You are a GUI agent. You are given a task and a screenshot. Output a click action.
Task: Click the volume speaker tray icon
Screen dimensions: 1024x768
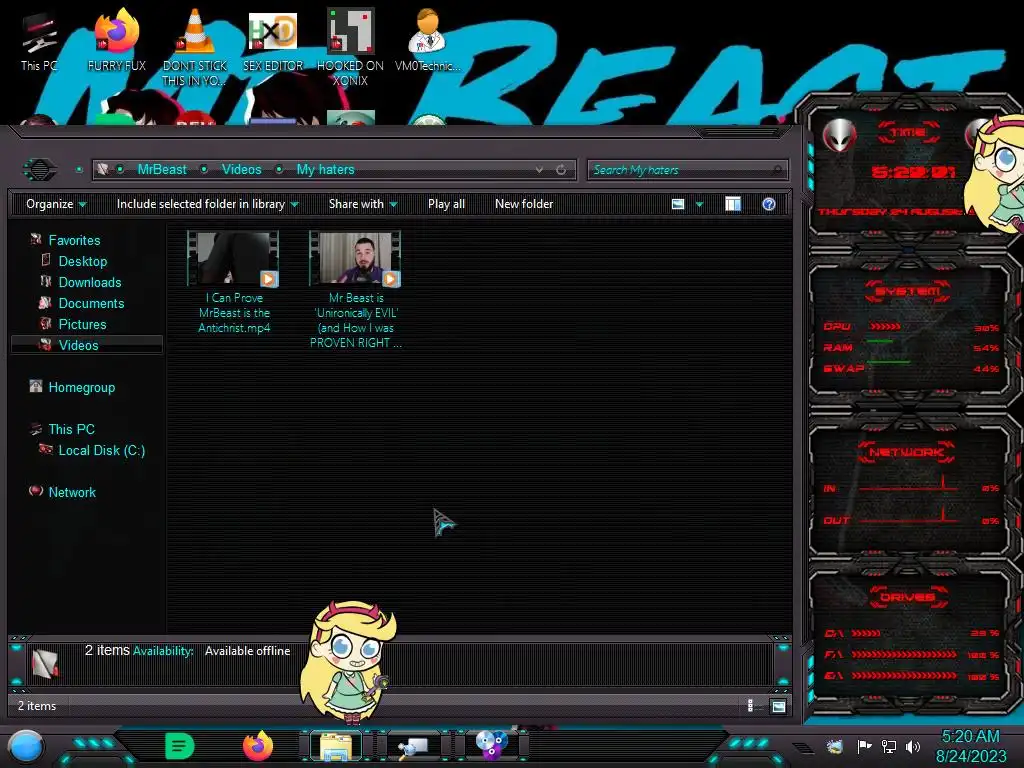(x=912, y=746)
